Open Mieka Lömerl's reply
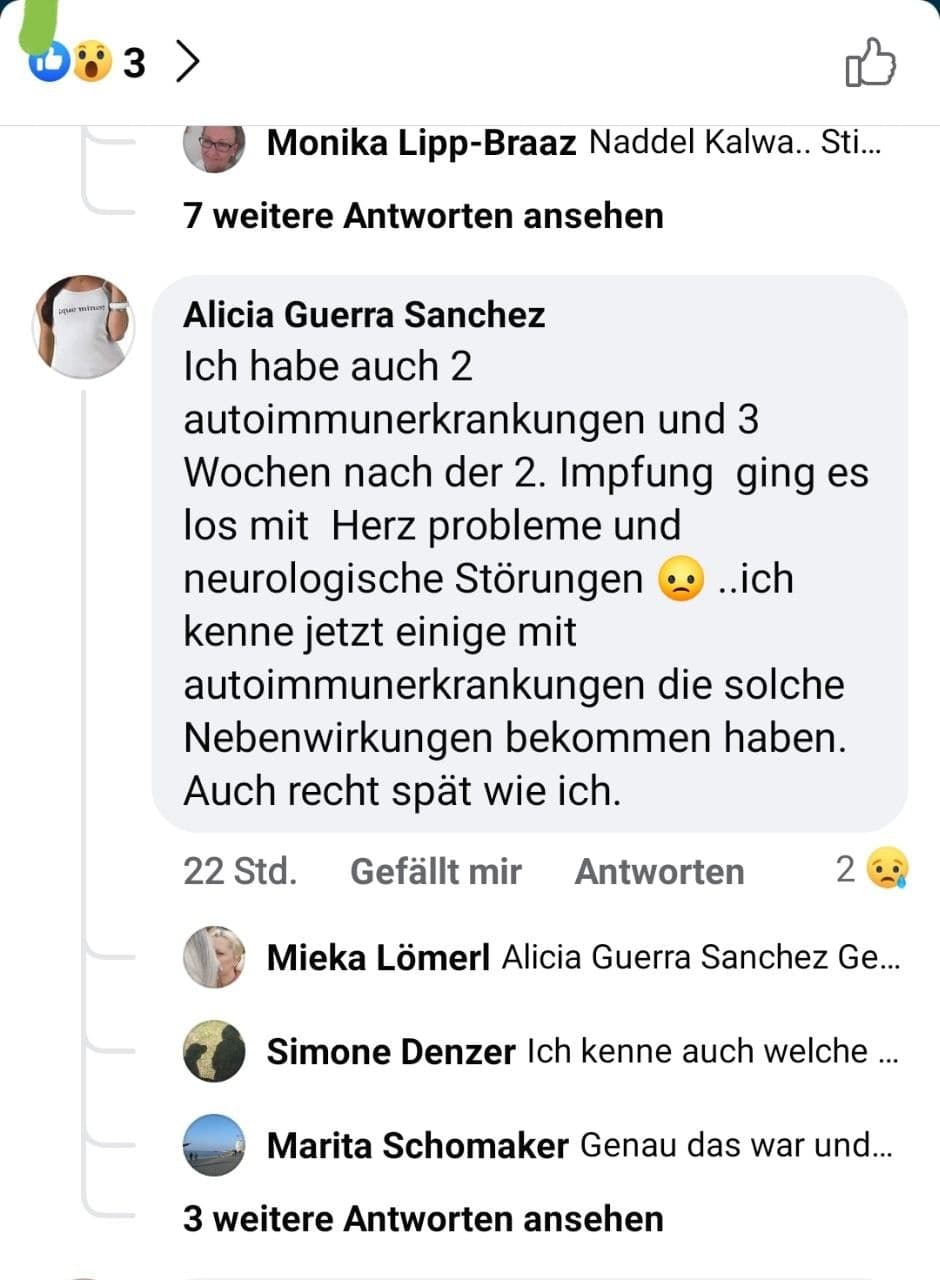The width and height of the screenshot is (940, 1280). coord(700,958)
